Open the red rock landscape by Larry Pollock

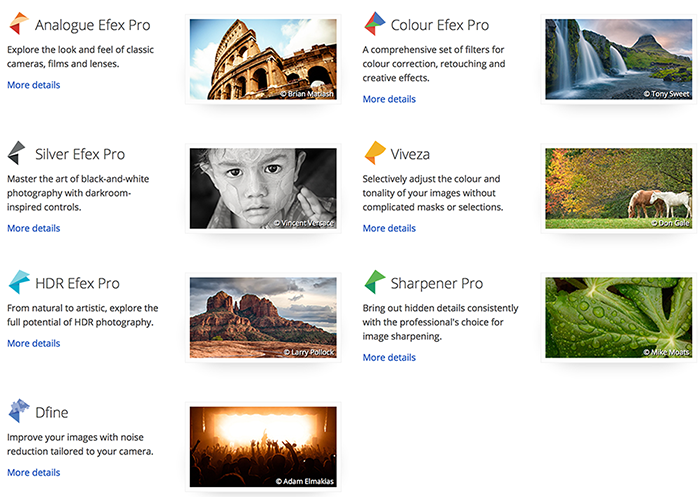pyautogui.click(x=263, y=317)
